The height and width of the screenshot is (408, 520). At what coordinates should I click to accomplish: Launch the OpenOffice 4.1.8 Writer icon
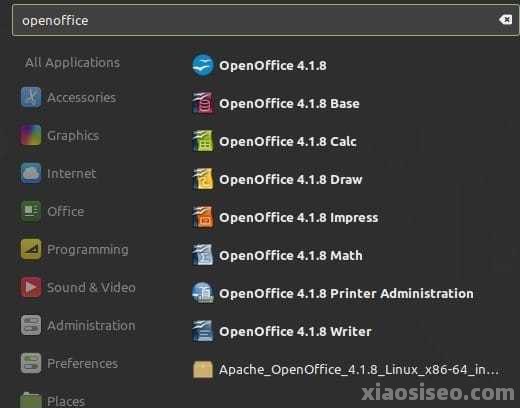(x=203, y=331)
